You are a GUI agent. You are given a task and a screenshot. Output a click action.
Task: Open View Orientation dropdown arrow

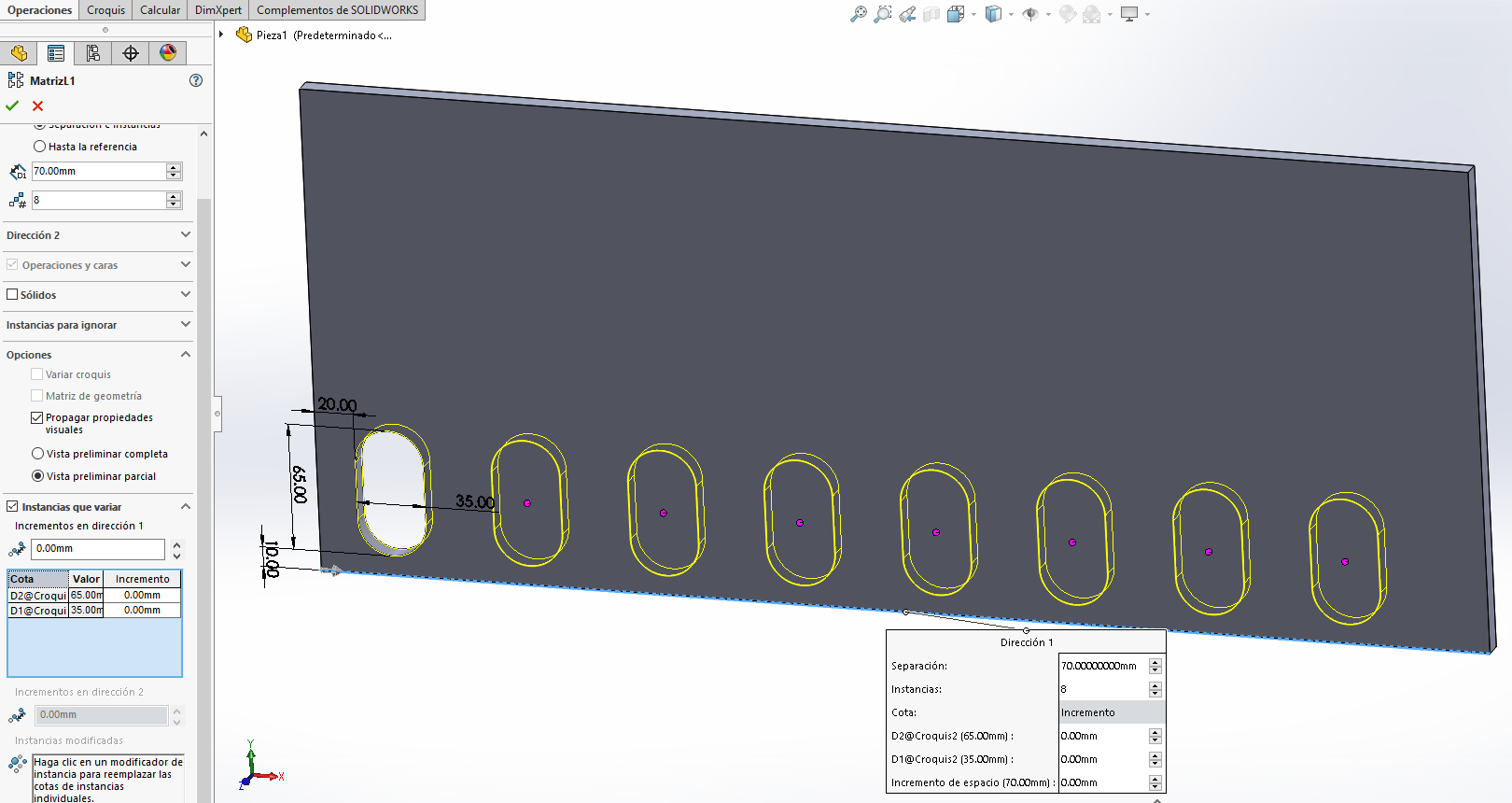pyautogui.click(x=973, y=14)
